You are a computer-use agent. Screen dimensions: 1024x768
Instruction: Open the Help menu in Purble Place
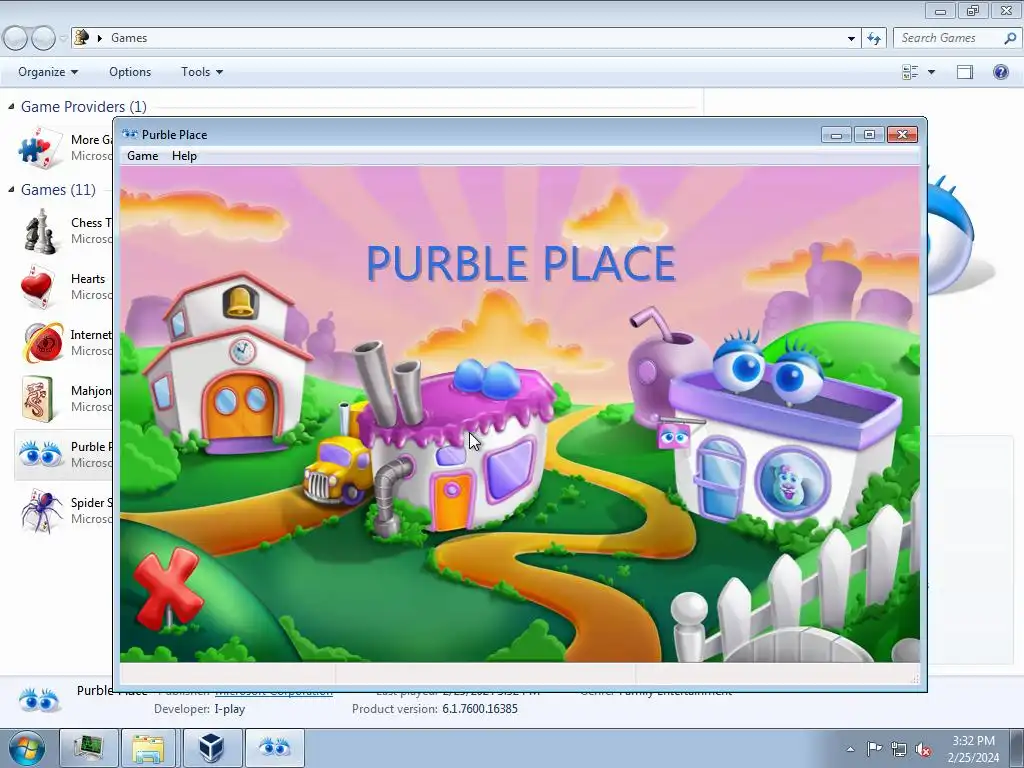184,156
